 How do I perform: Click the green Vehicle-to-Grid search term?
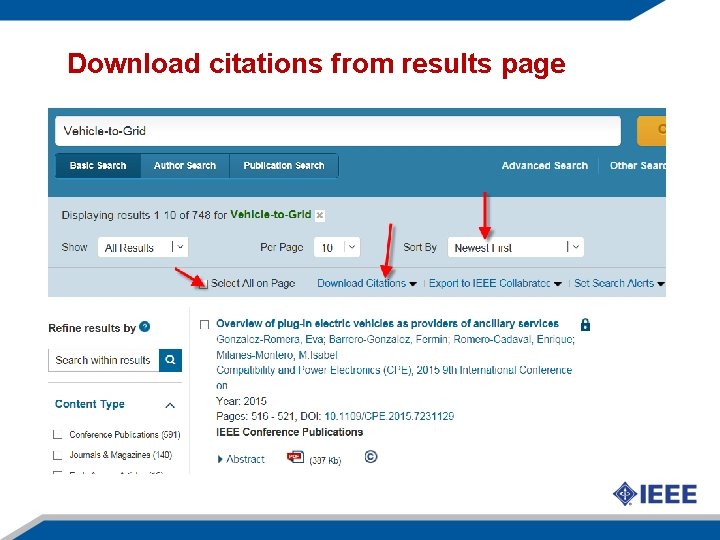point(270,214)
